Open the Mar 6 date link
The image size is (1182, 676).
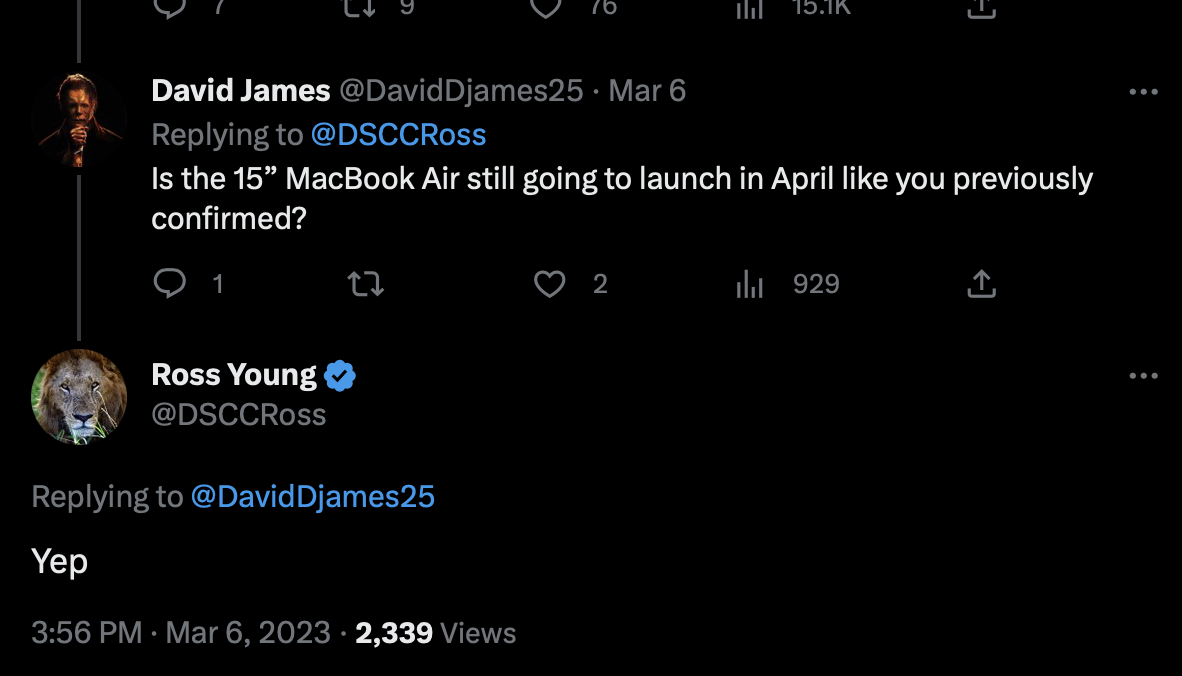(647, 91)
